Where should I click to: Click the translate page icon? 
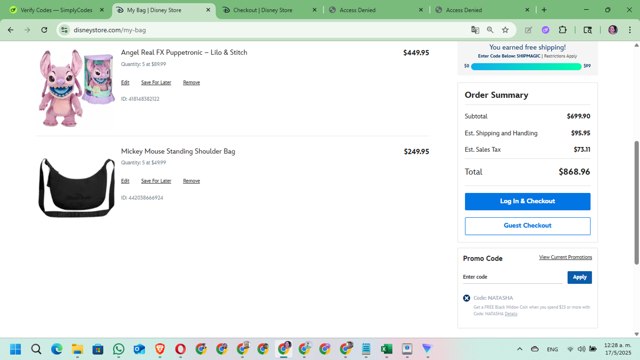coord(475,30)
